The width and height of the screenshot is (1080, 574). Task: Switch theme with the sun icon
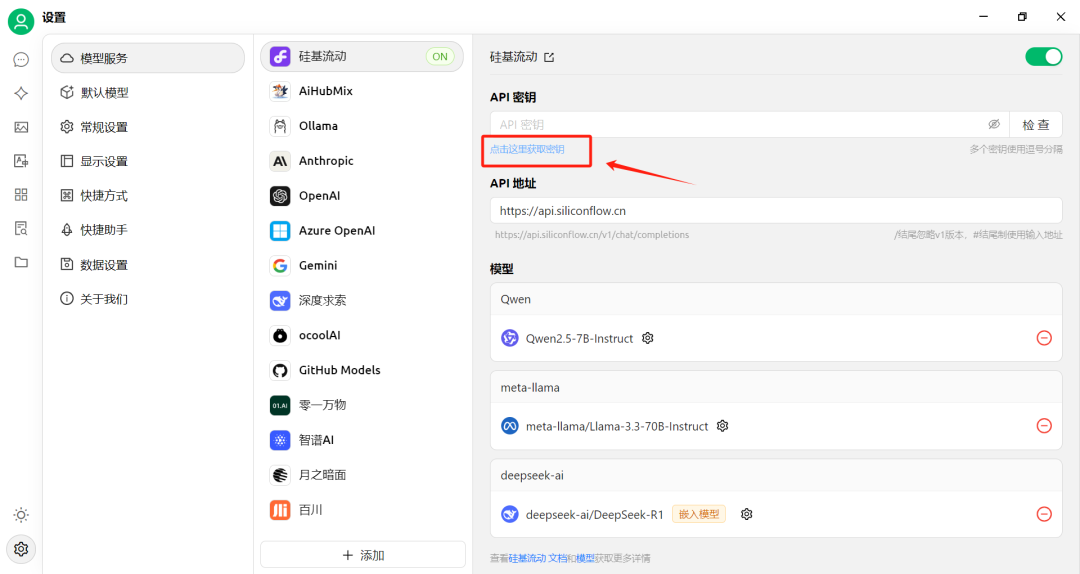coord(21,515)
